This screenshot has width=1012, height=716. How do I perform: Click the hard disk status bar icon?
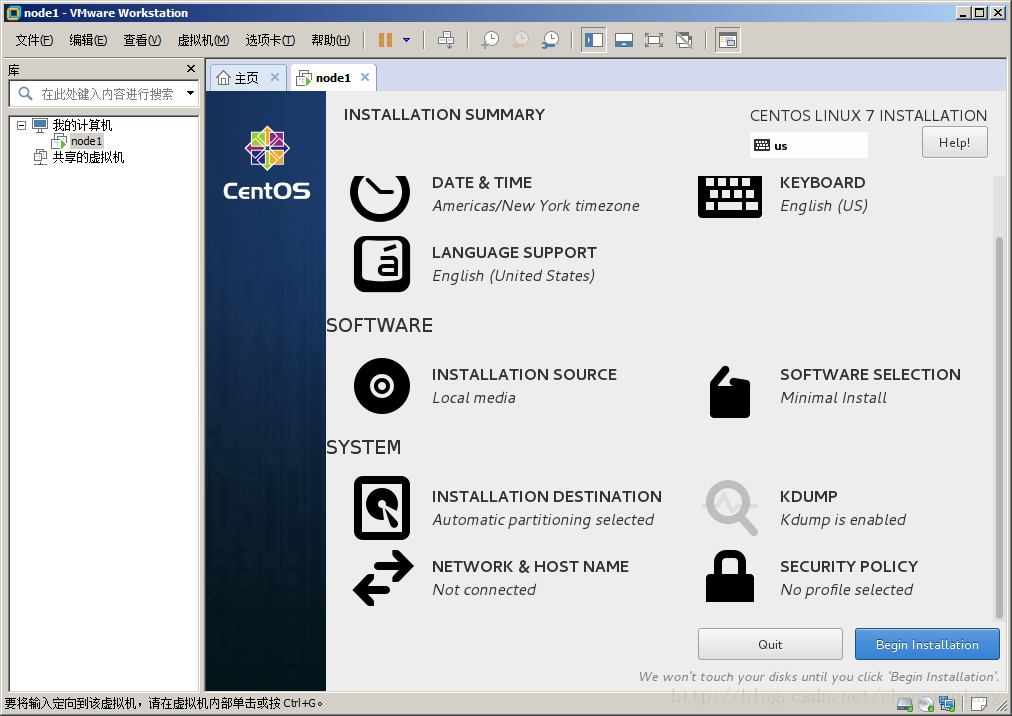905,704
